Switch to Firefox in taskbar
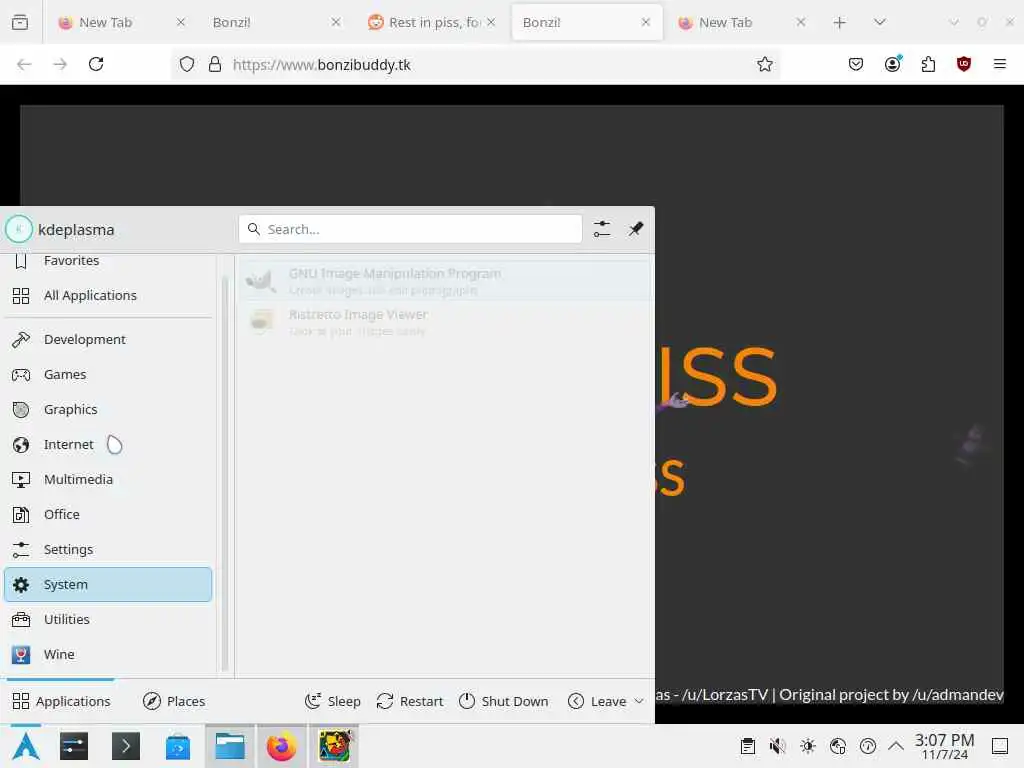The image size is (1024, 768). click(281, 746)
